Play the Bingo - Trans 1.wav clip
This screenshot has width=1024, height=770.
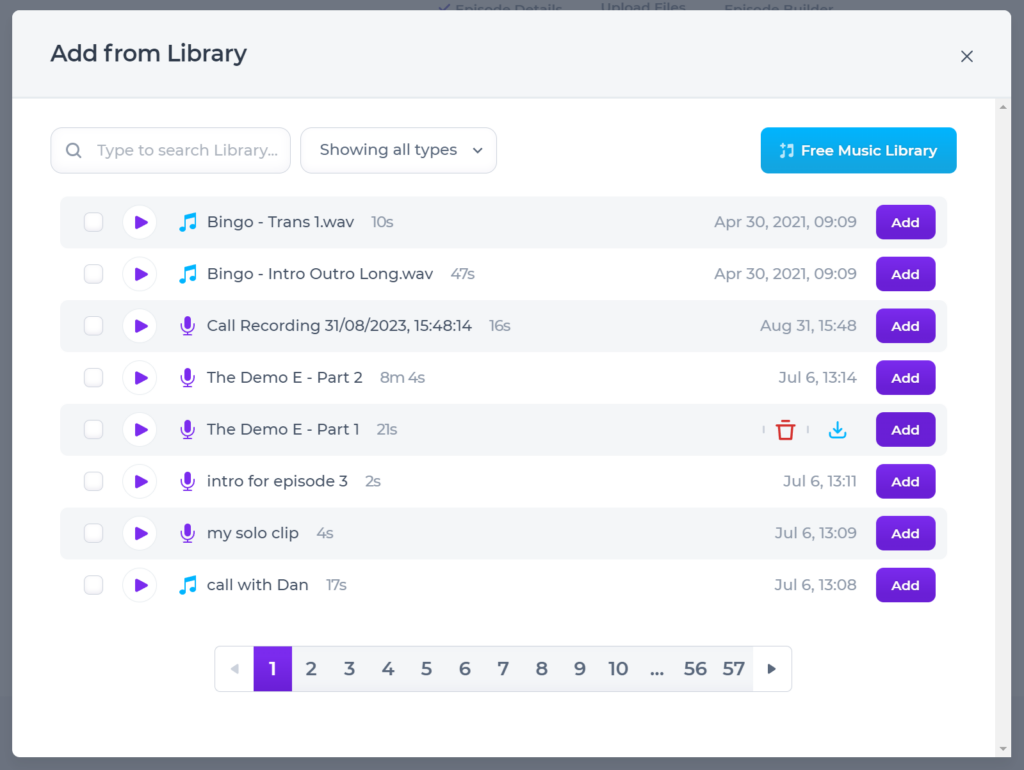click(x=139, y=222)
